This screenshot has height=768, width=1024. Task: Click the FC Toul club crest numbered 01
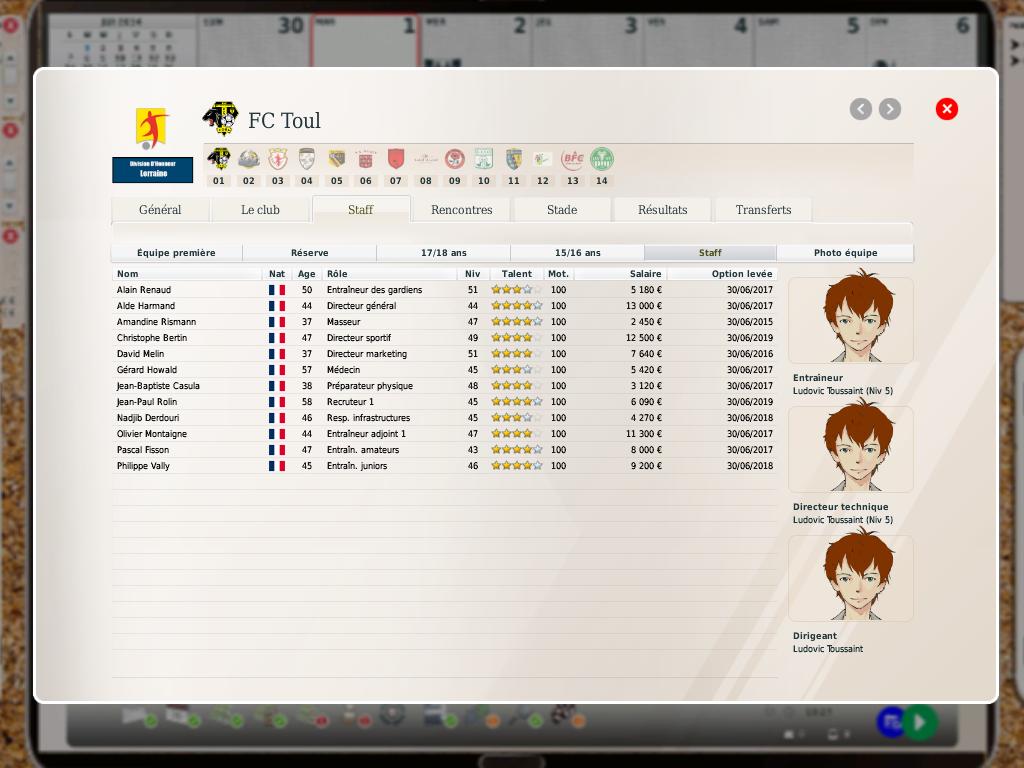click(x=219, y=159)
